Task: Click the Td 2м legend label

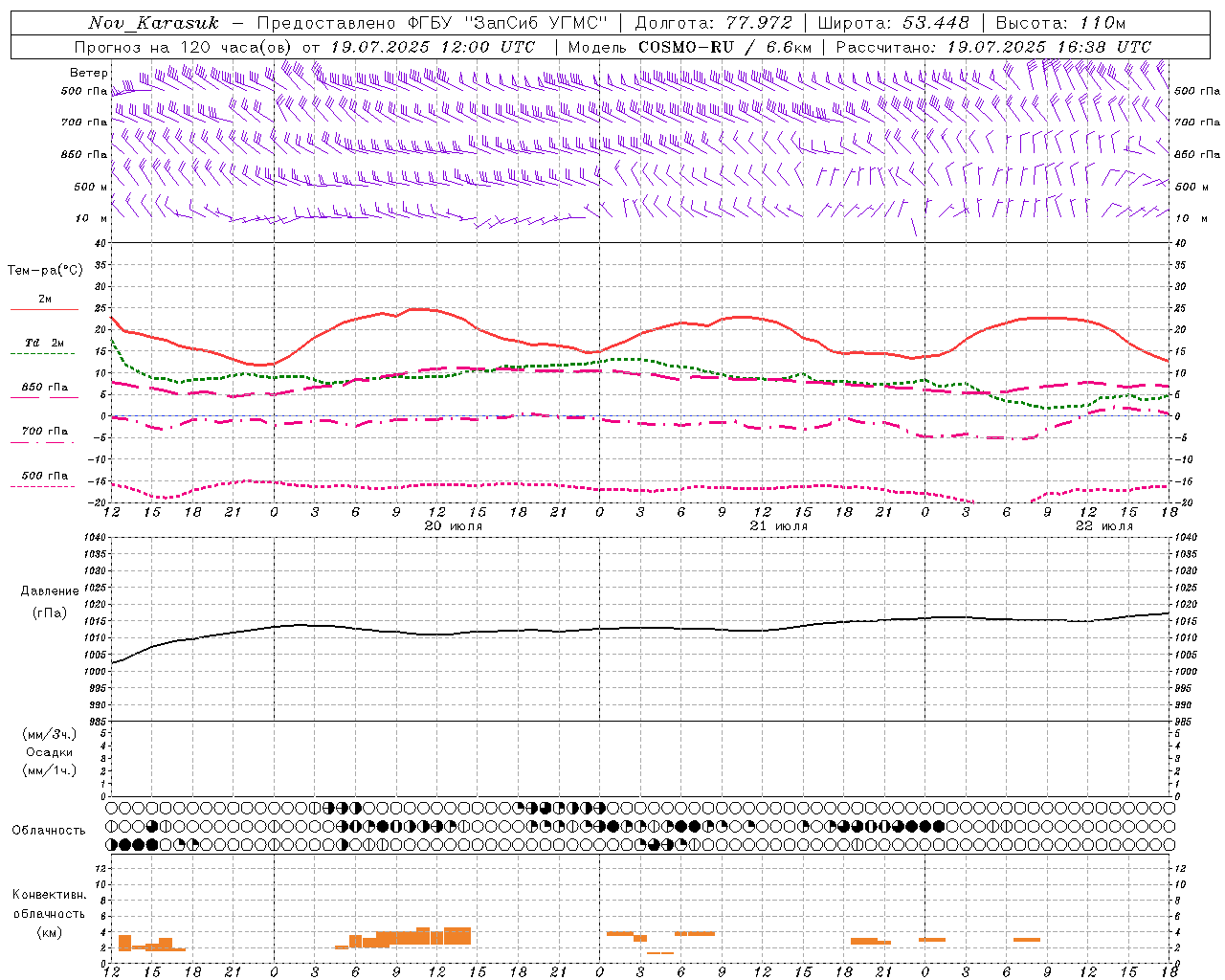Action: [x=44, y=343]
